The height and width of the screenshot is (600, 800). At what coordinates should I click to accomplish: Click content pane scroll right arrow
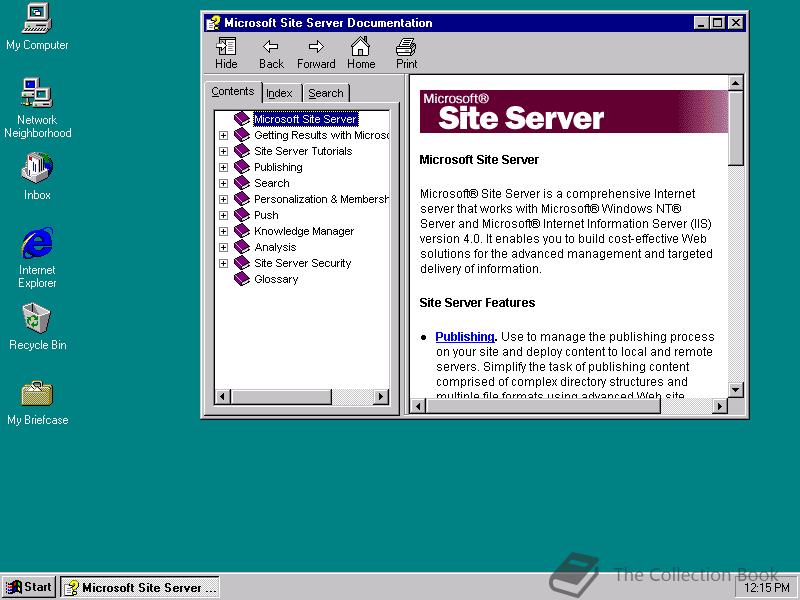tap(720, 406)
